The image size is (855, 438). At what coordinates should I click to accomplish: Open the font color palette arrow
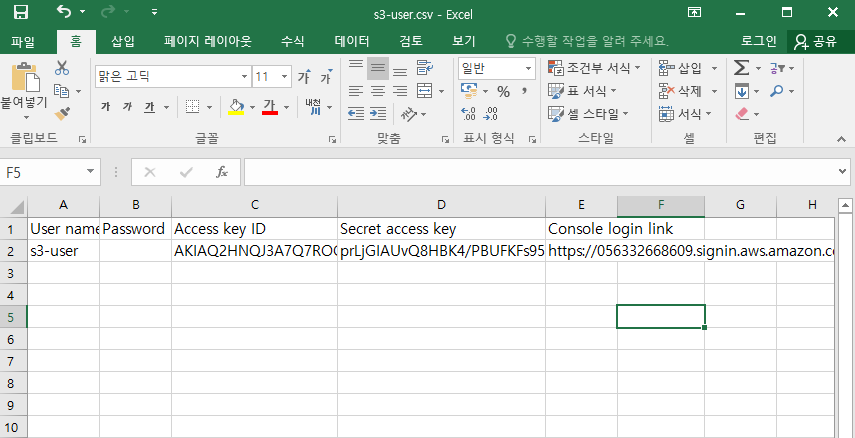pos(286,107)
